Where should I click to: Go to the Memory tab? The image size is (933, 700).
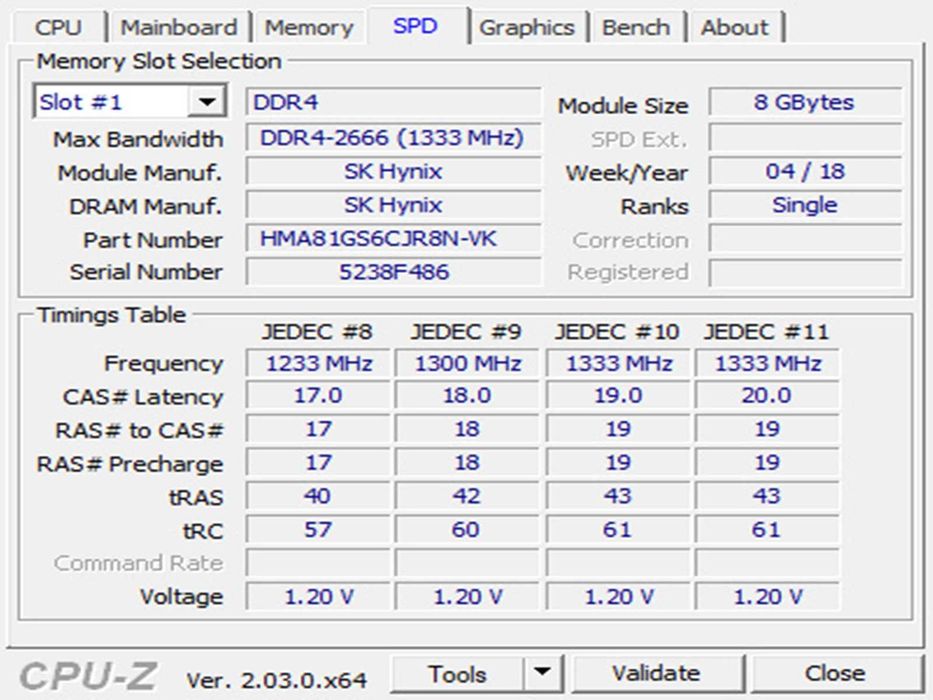pos(309,27)
